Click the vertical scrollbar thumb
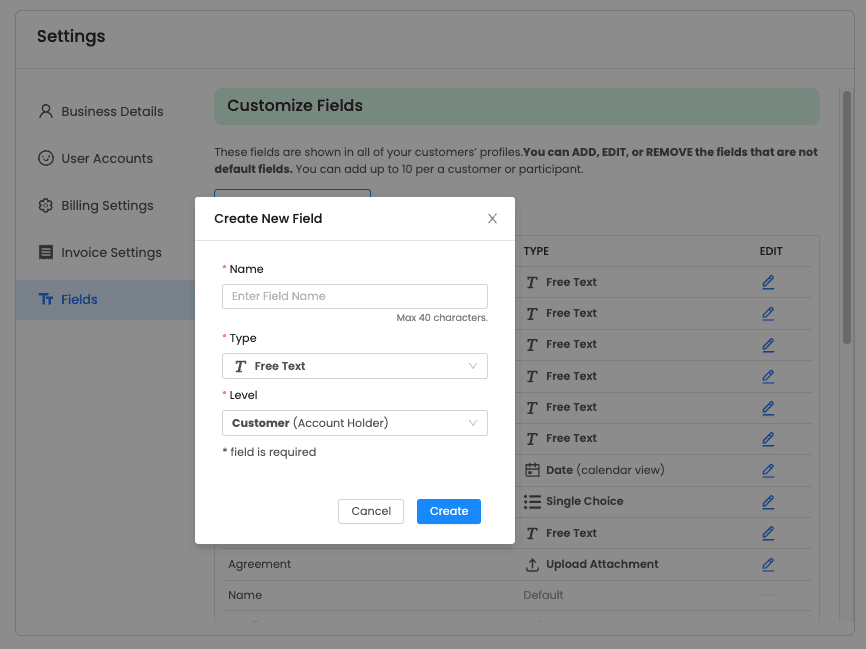The height and width of the screenshot is (649, 866). point(847,218)
